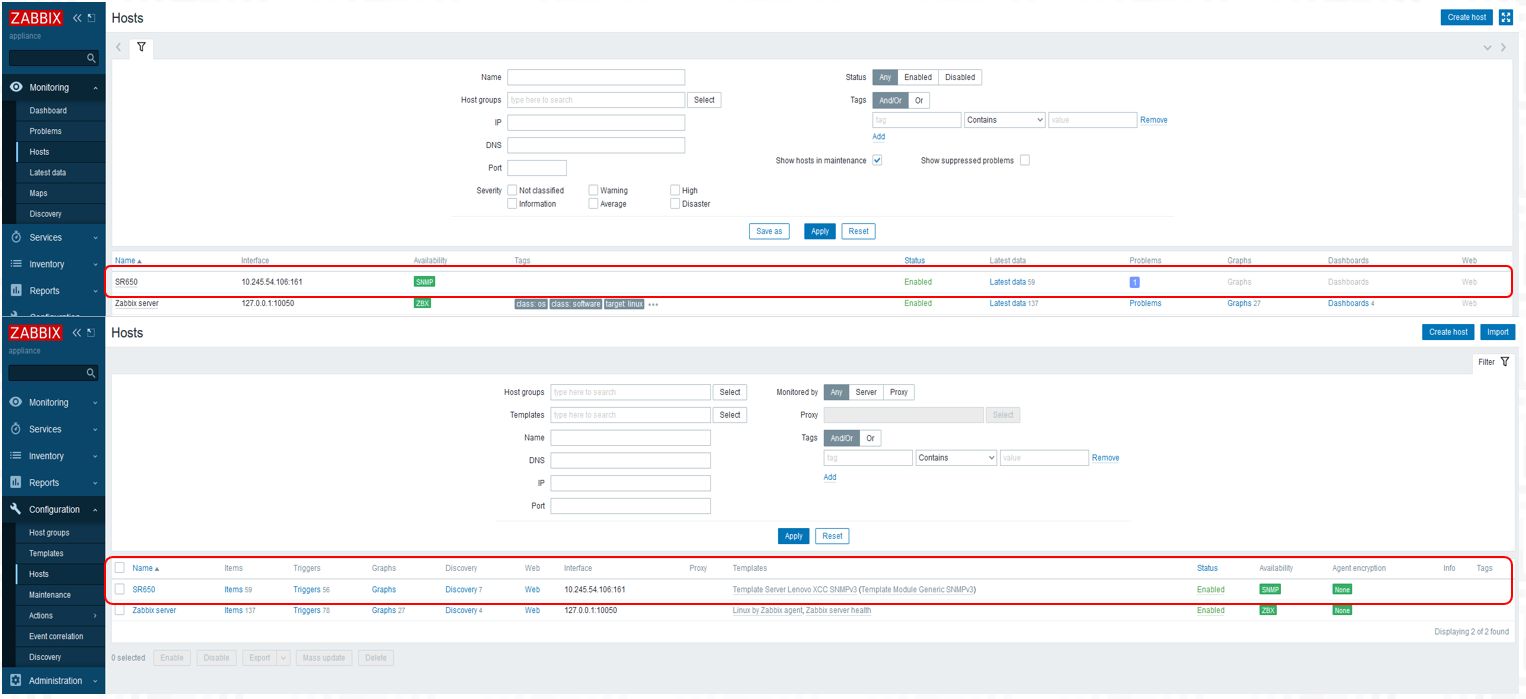Toggle the funnel filter tab on the top page

(x=141, y=47)
